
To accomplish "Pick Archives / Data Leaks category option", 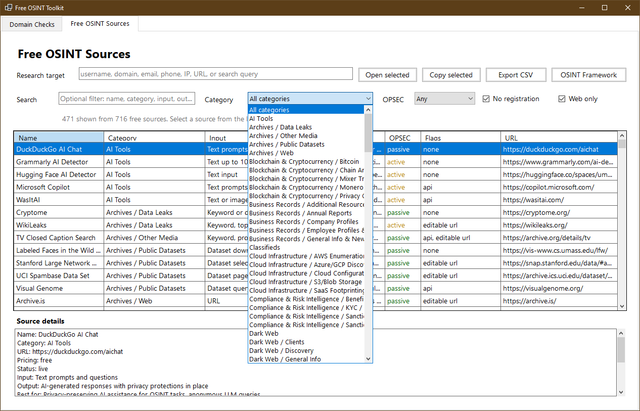I will tap(306, 127).
